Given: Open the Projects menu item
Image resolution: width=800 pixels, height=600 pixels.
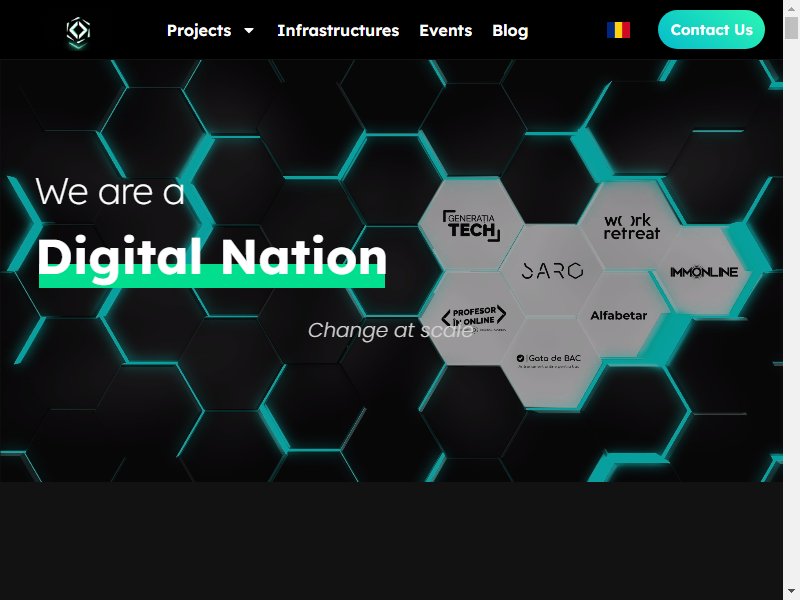Looking at the screenshot, I should (199, 31).
